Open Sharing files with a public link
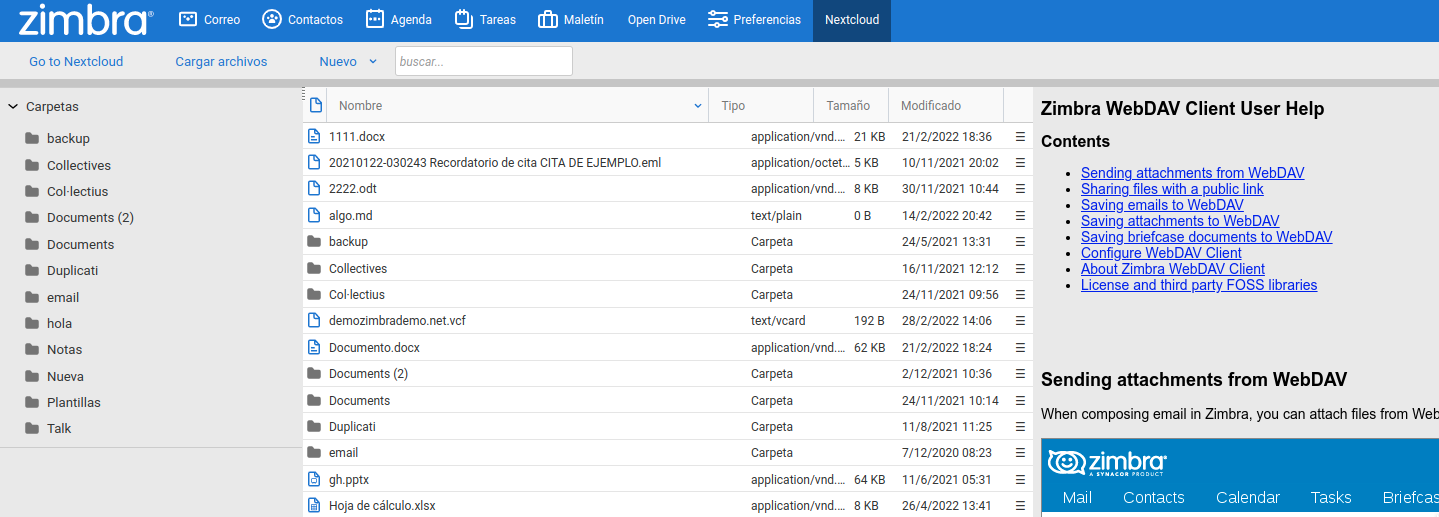The width and height of the screenshot is (1439, 517). tap(1172, 189)
